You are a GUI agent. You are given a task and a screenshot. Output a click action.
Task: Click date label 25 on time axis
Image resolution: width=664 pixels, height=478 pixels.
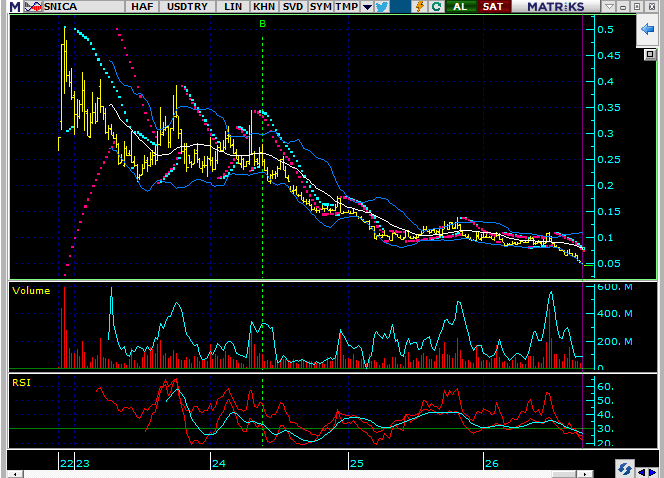click(x=357, y=463)
